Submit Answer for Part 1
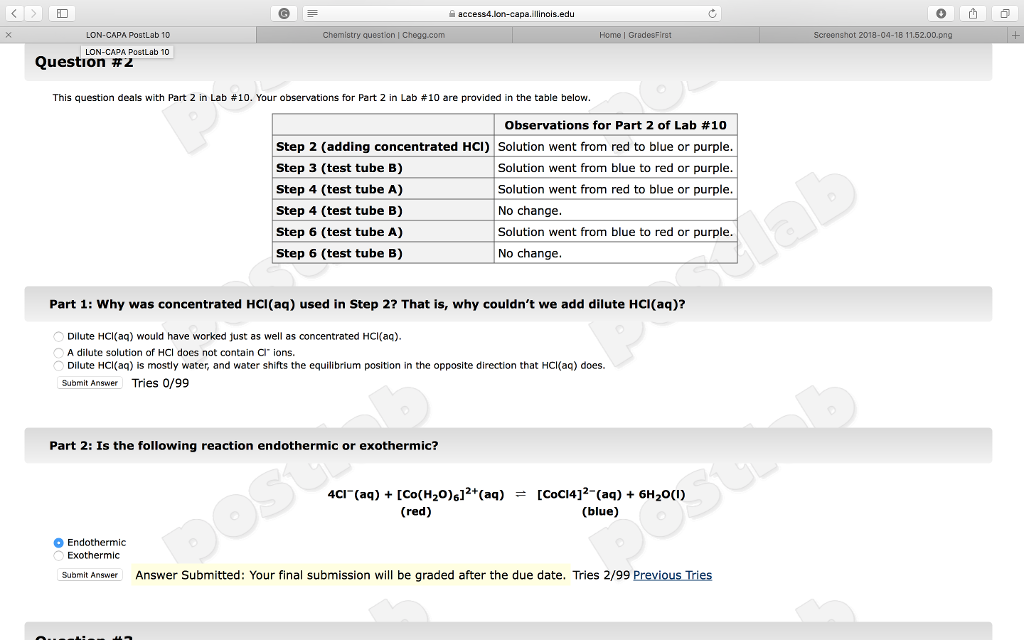The height and width of the screenshot is (640, 1024). pyautogui.click(x=88, y=382)
